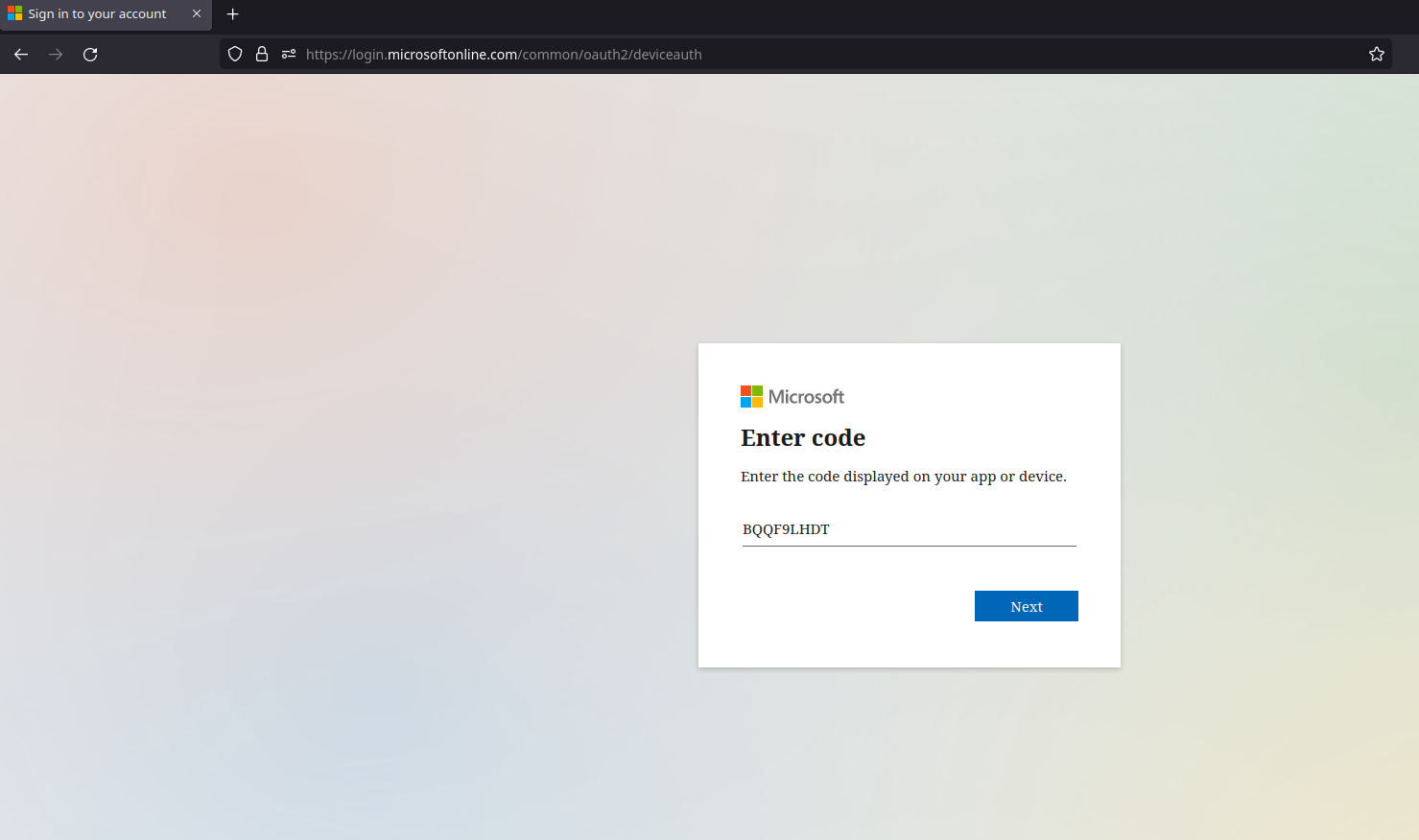The width and height of the screenshot is (1419, 840).
Task: Bookmark this page with the star
Action: click(1376, 55)
